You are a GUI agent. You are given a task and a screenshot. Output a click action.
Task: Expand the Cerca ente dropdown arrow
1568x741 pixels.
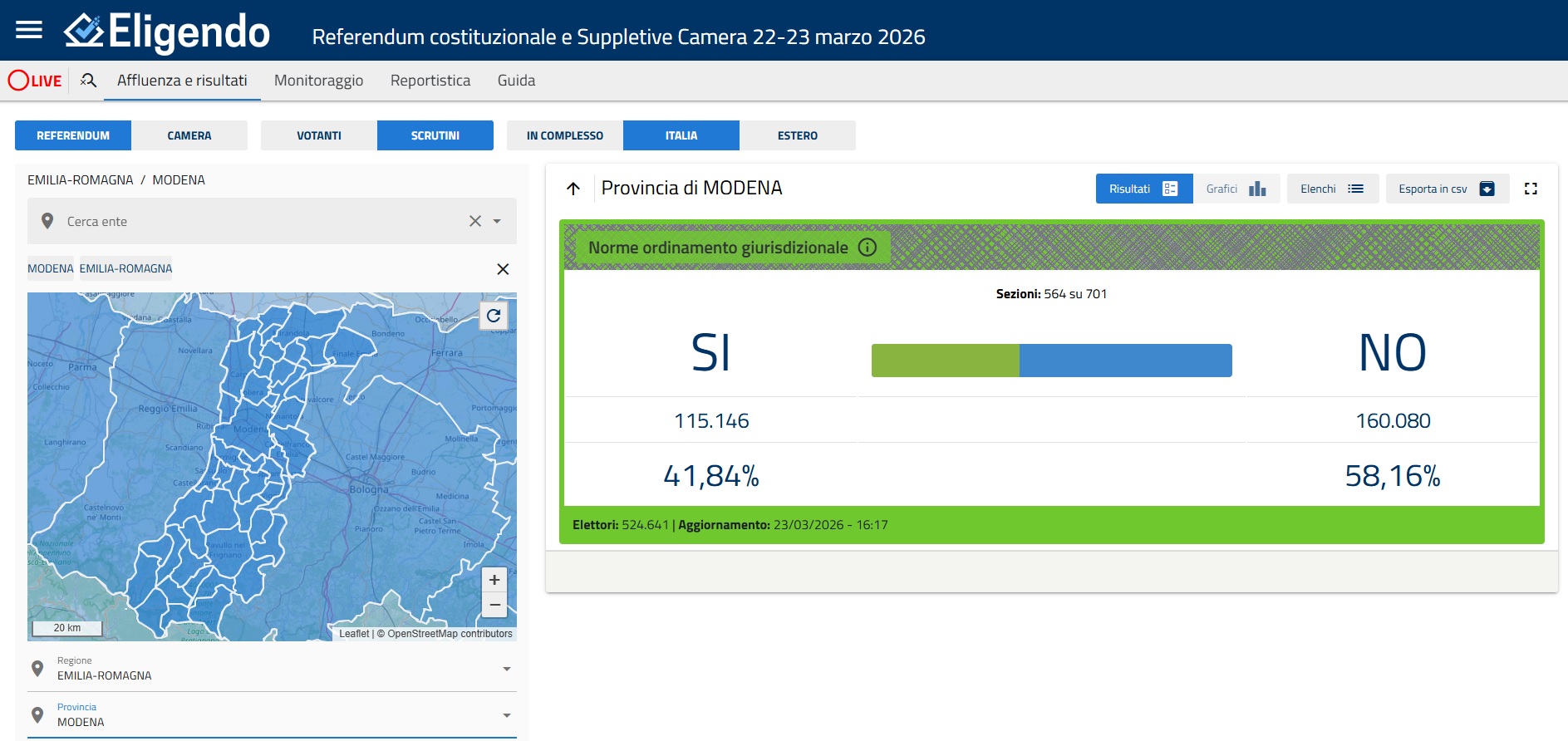point(497,221)
